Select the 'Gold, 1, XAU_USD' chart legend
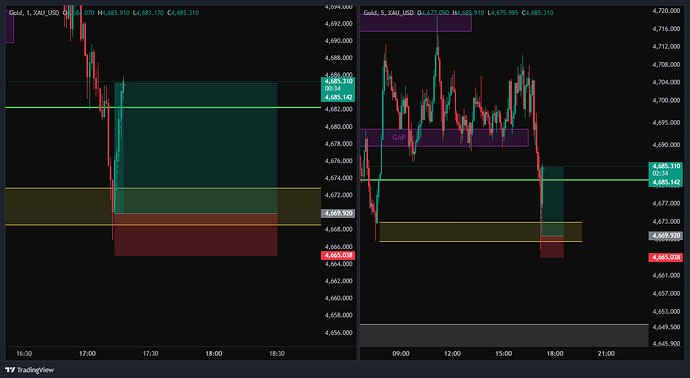Screen dimensions: 690x378 click(x=34, y=13)
